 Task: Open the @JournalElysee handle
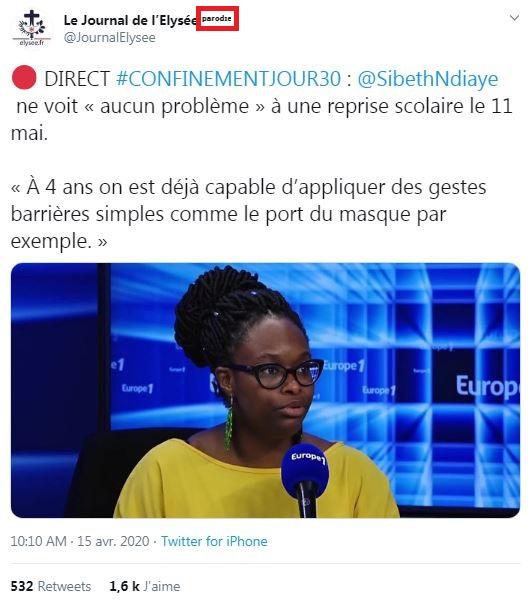pyautogui.click(x=109, y=38)
